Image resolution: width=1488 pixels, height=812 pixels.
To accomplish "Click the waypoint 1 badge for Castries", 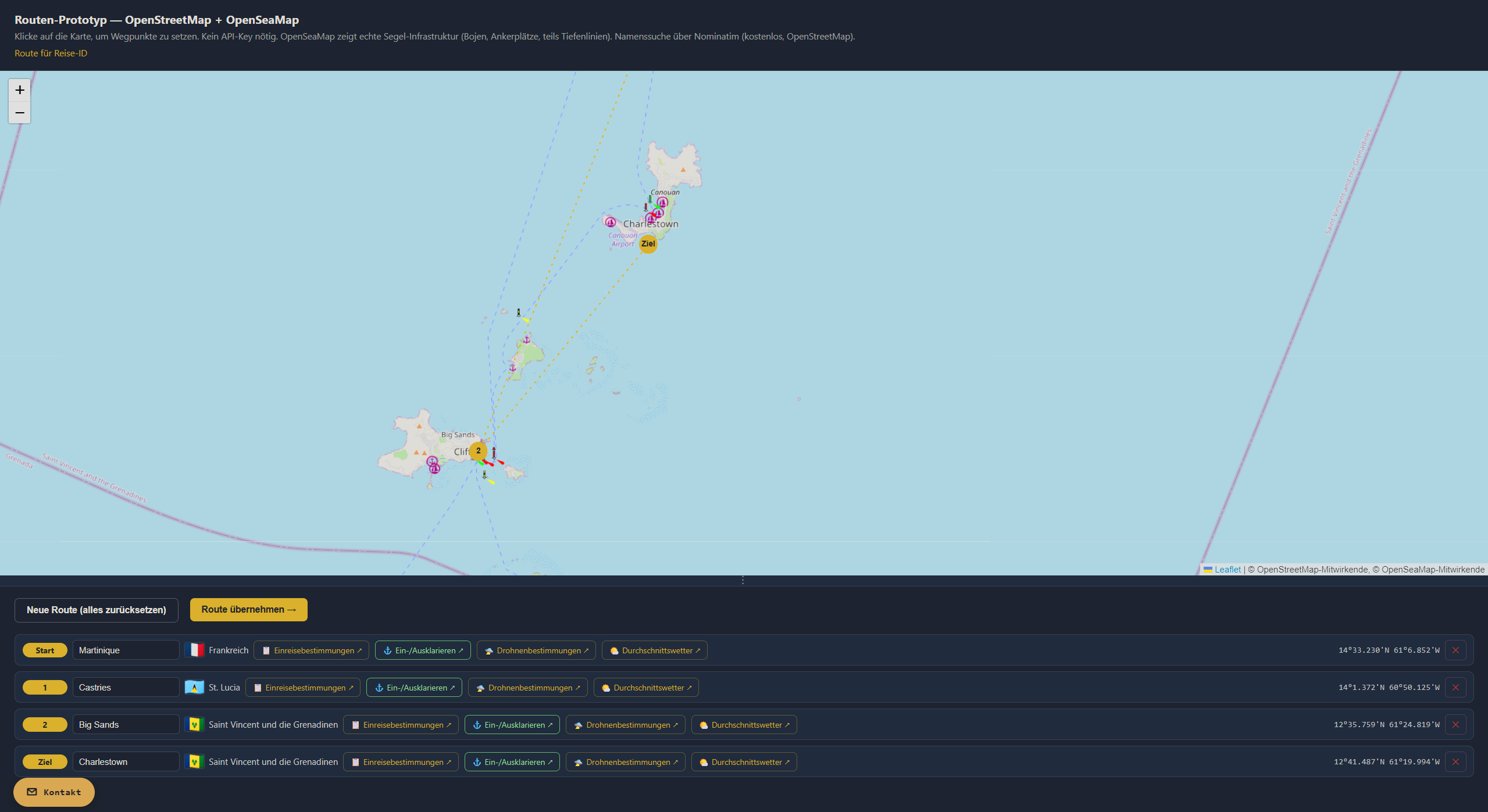I will coord(45,687).
